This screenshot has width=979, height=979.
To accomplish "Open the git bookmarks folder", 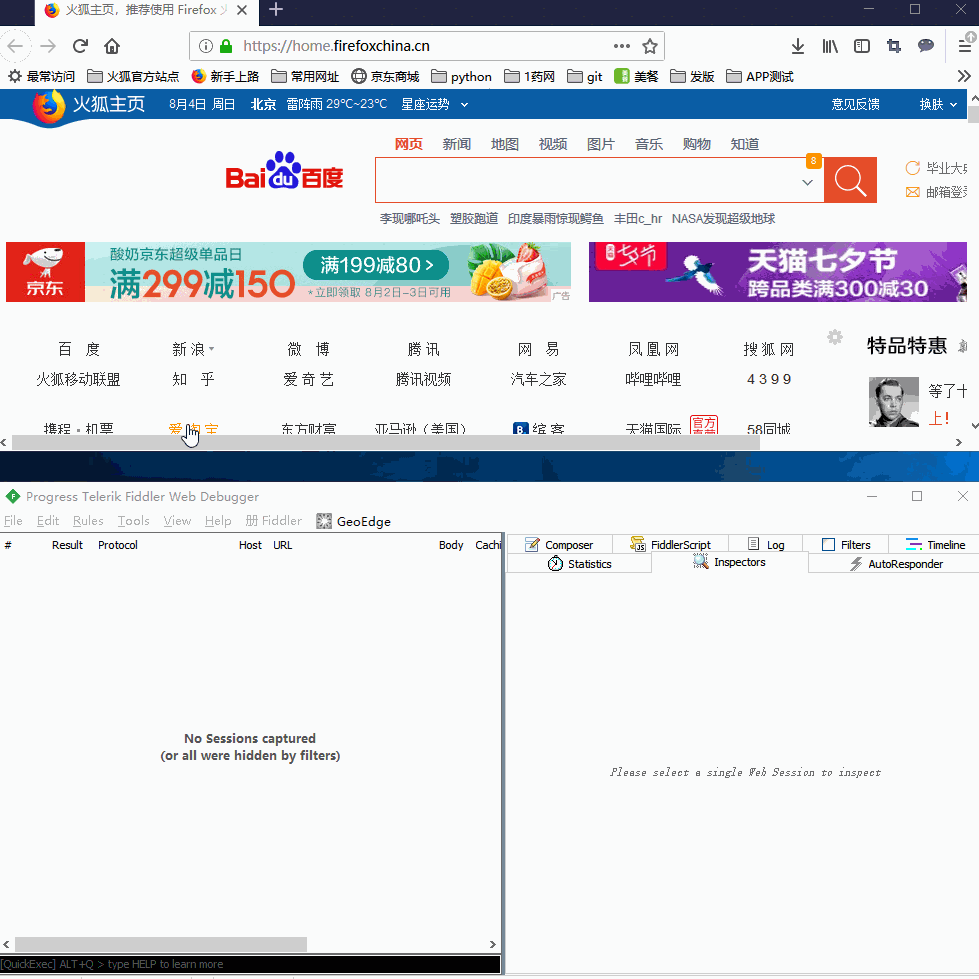I will pos(584,76).
